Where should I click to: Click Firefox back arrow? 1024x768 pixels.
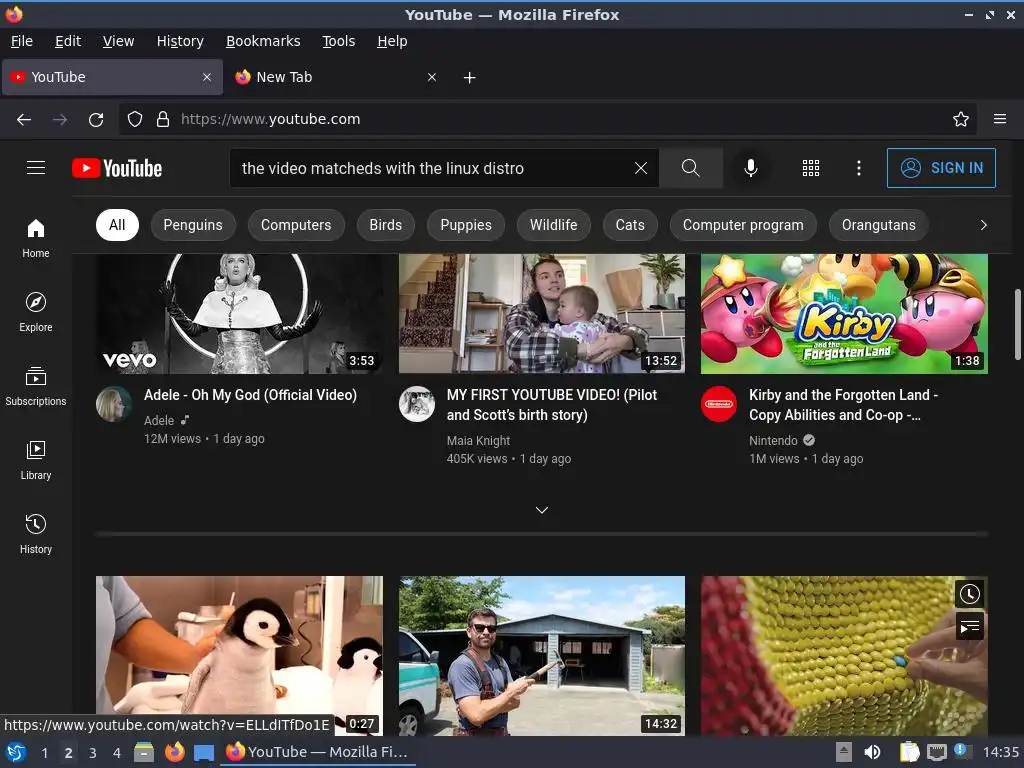pyautogui.click(x=24, y=120)
